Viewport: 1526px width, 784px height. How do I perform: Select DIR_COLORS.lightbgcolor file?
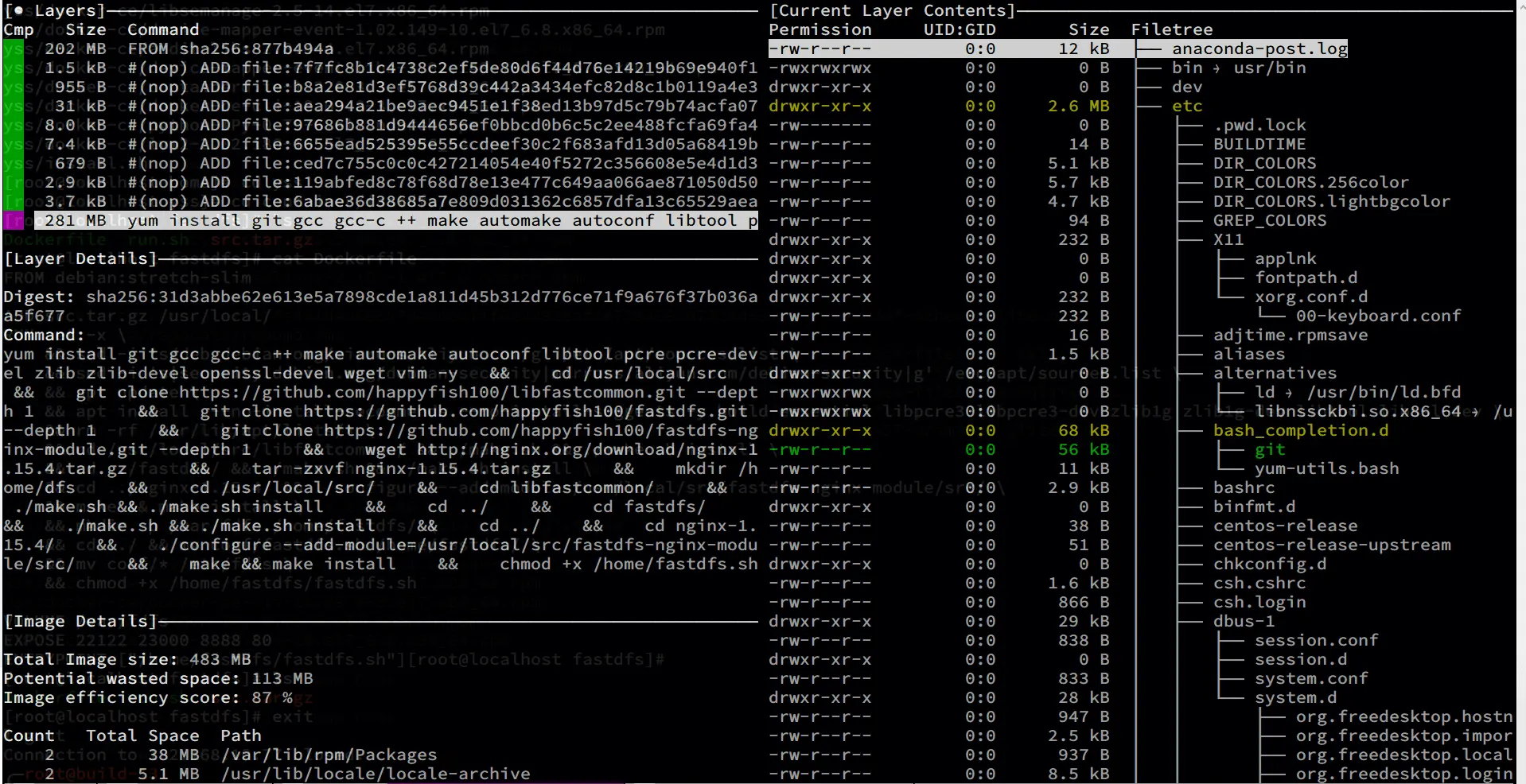[x=1331, y=201]
